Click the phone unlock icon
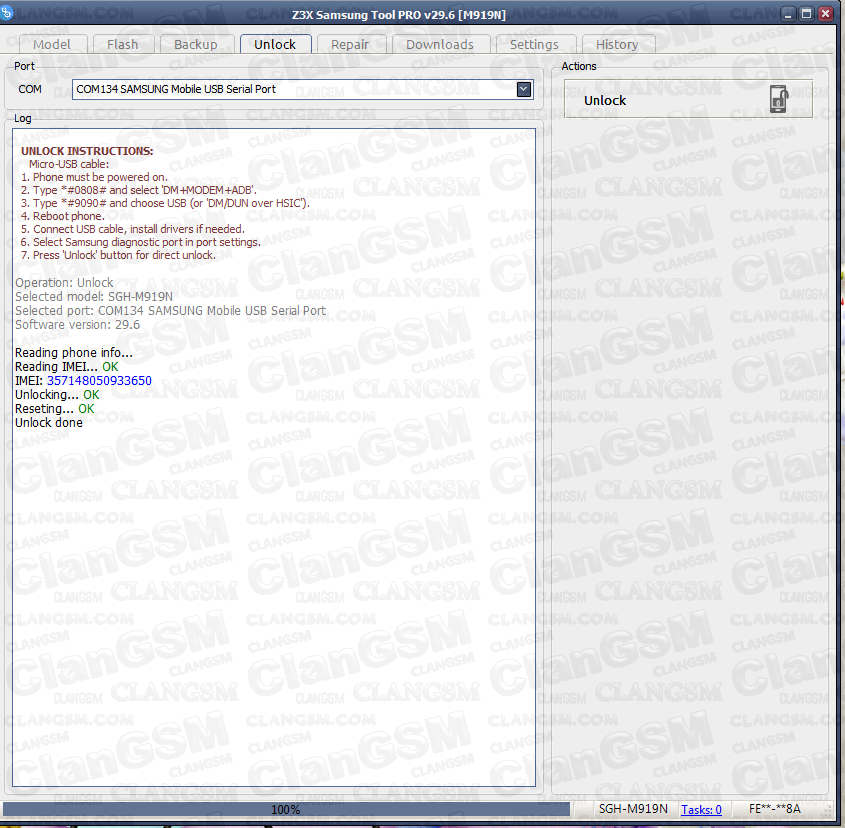 (778, 99)
